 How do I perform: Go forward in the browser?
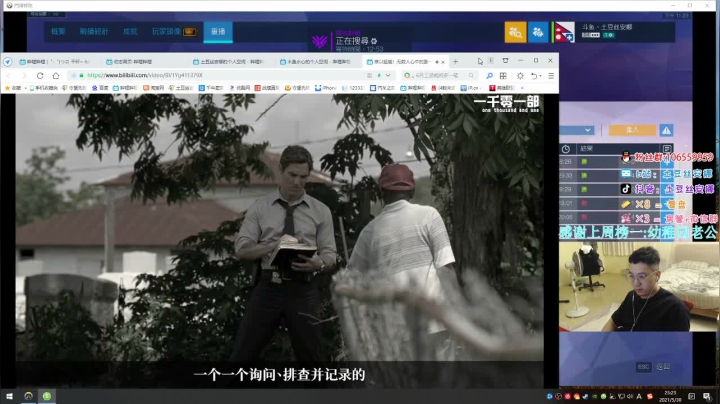click(x=24, y=75)
